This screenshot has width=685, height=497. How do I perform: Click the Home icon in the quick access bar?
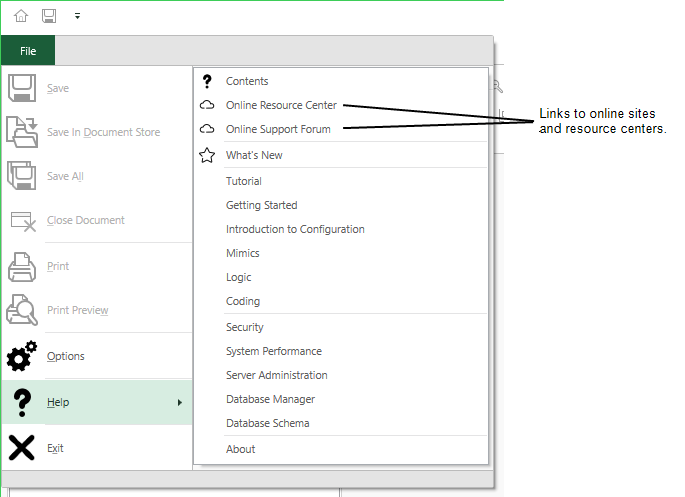pos(21,16)
